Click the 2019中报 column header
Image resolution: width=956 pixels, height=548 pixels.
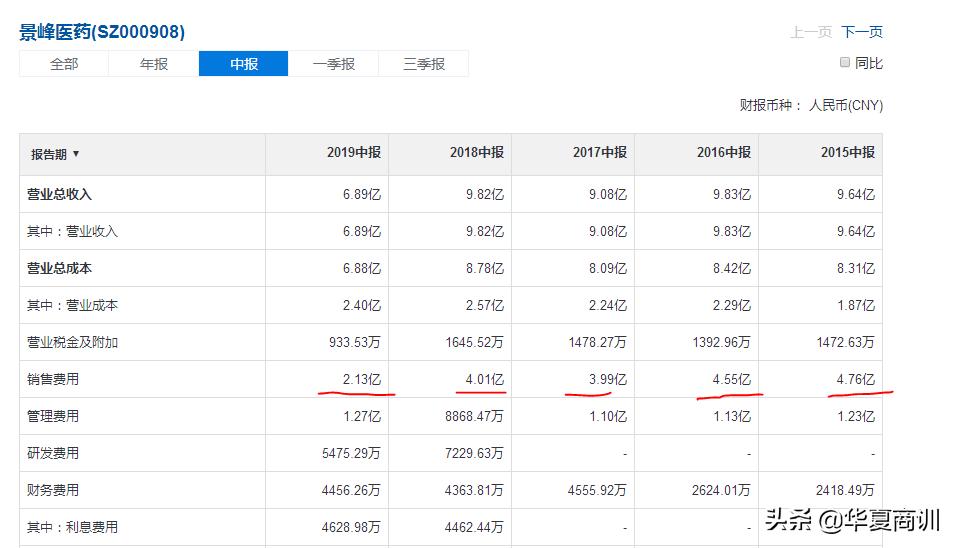click(354, 153)
